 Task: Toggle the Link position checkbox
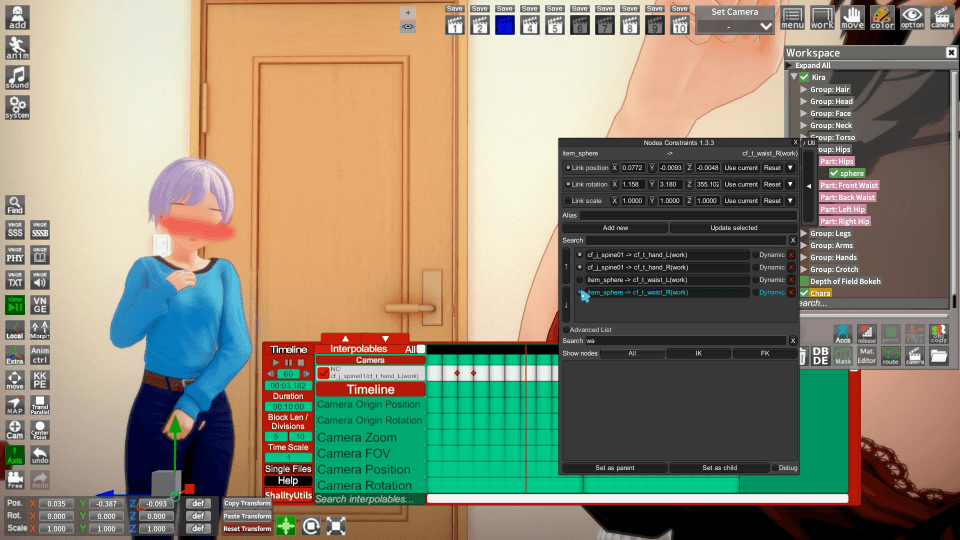(567, 168)
